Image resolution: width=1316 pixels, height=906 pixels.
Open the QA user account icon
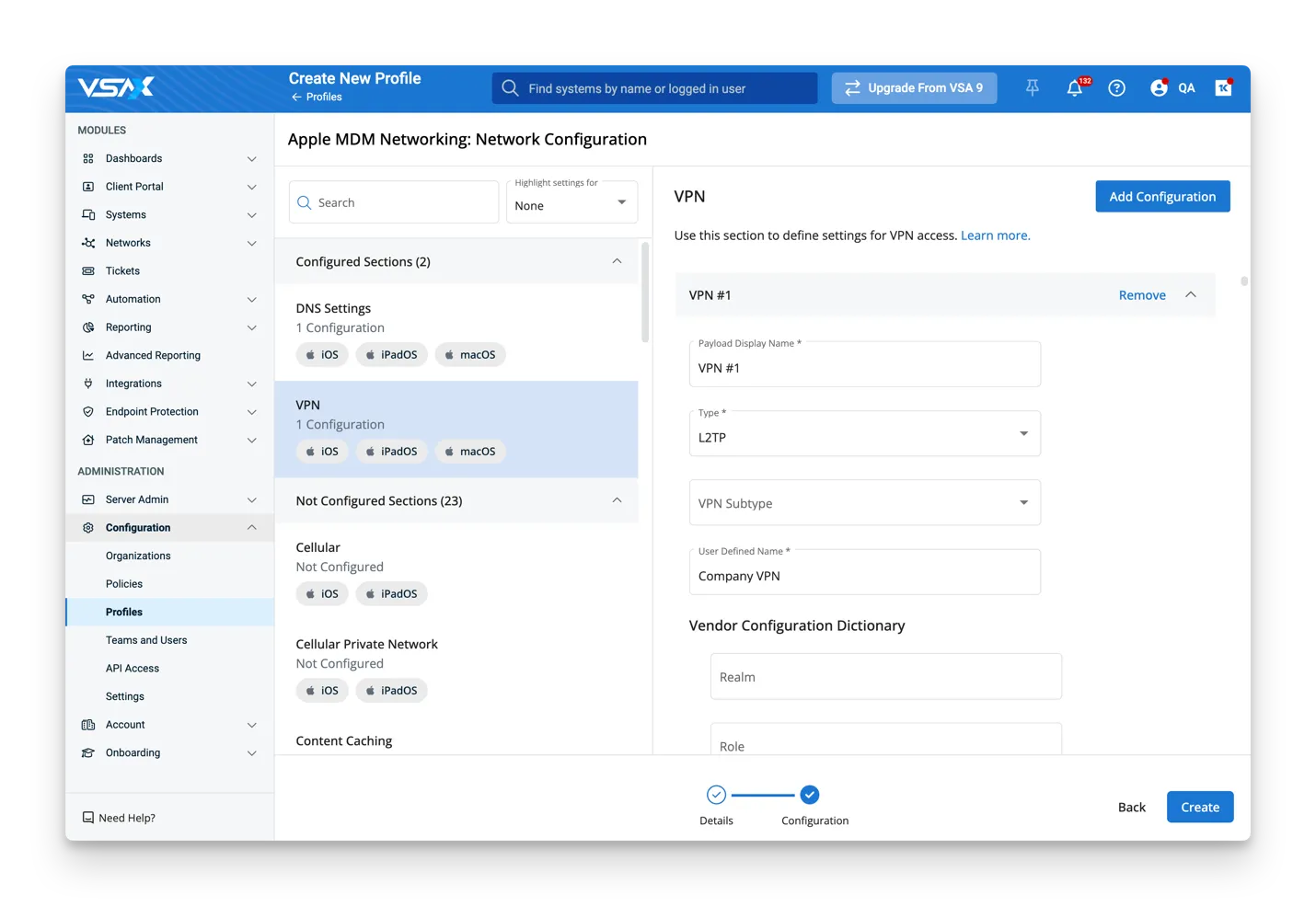1159,88
